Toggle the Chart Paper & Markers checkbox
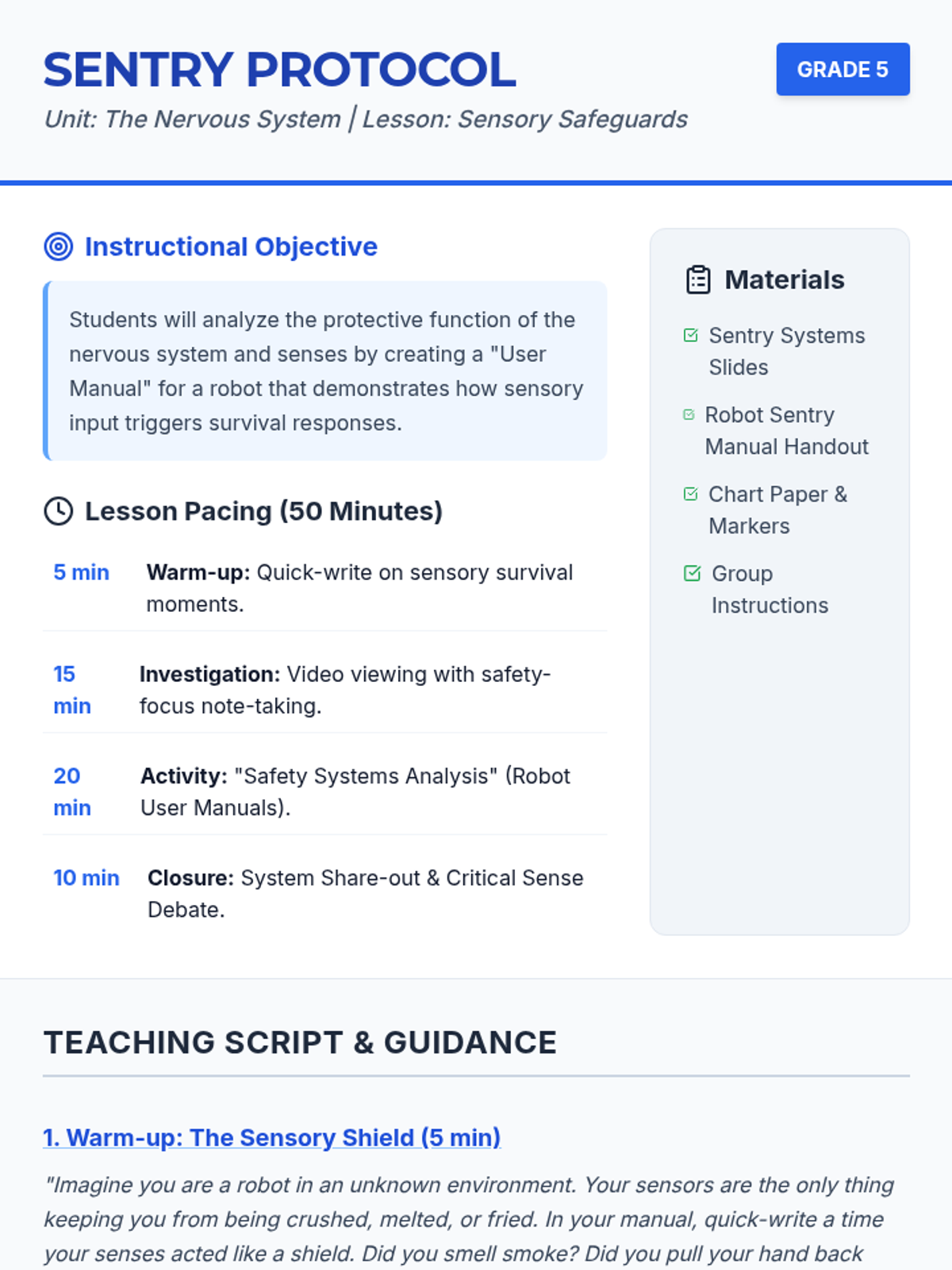Image resolution: width=952 pixels, height=1270 pixels. (691, 495)
